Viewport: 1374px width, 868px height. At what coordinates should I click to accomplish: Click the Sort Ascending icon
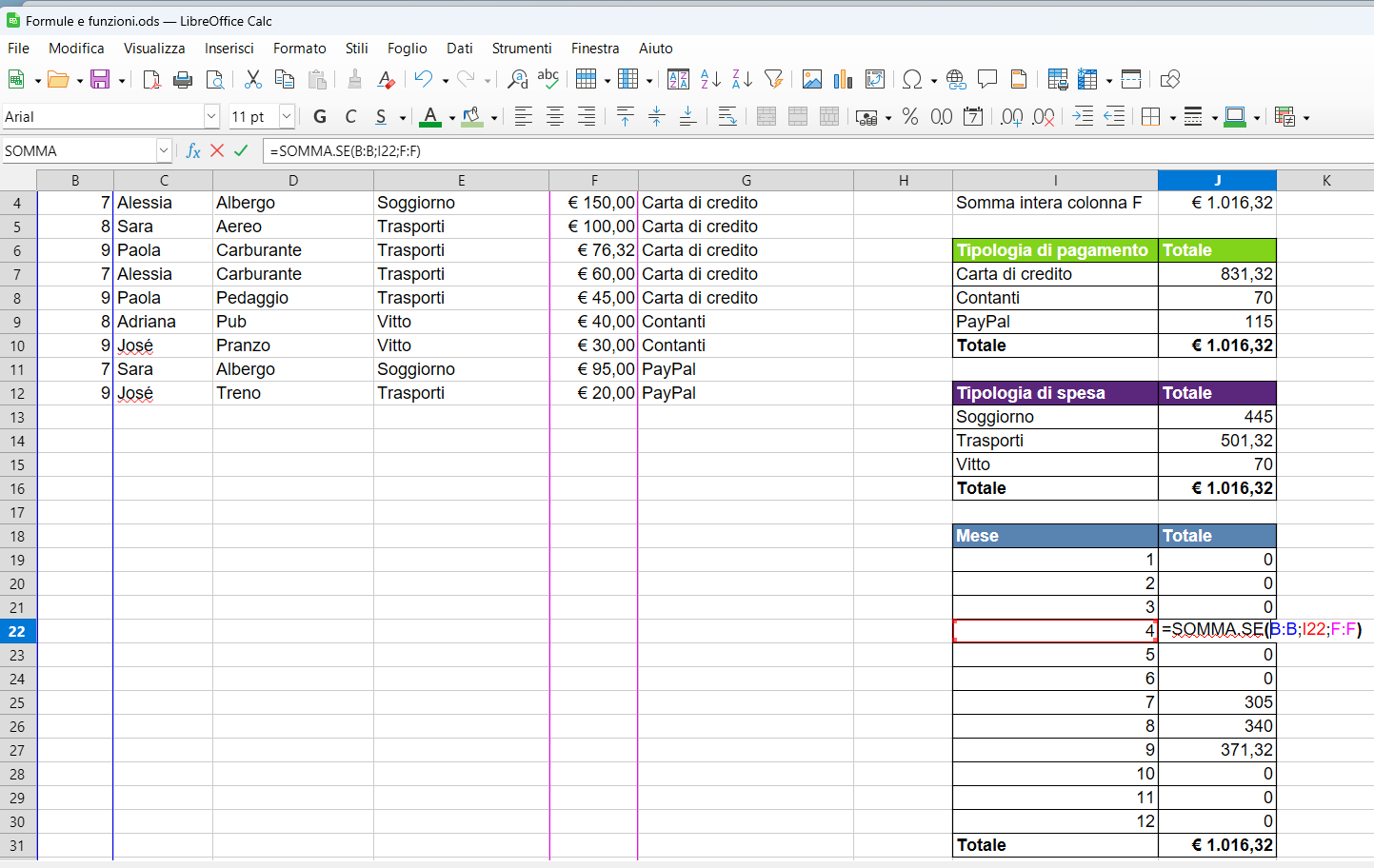pos(710,80)
